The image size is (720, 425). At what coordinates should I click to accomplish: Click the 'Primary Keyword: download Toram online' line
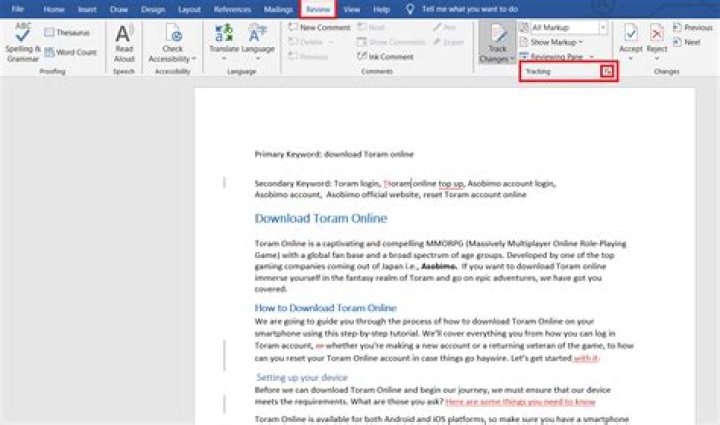tap(334, 154)
